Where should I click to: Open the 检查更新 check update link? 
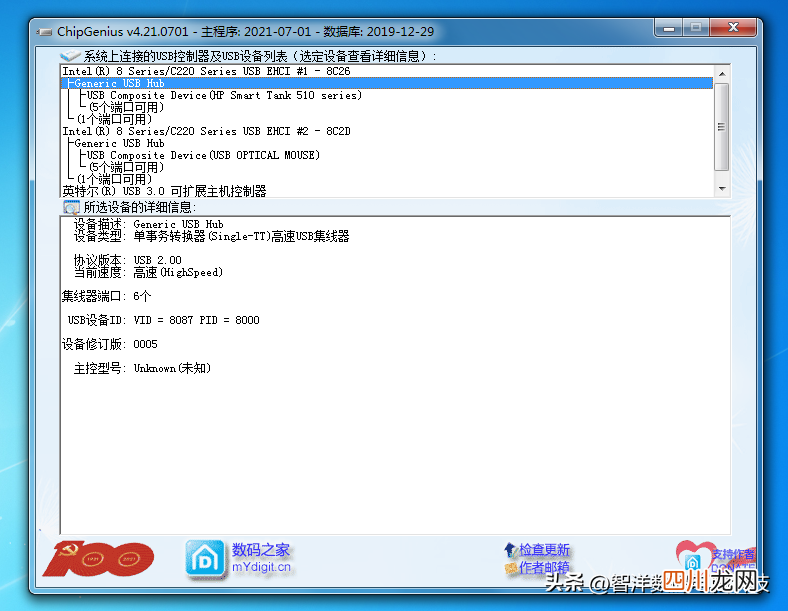coord(544,550)
